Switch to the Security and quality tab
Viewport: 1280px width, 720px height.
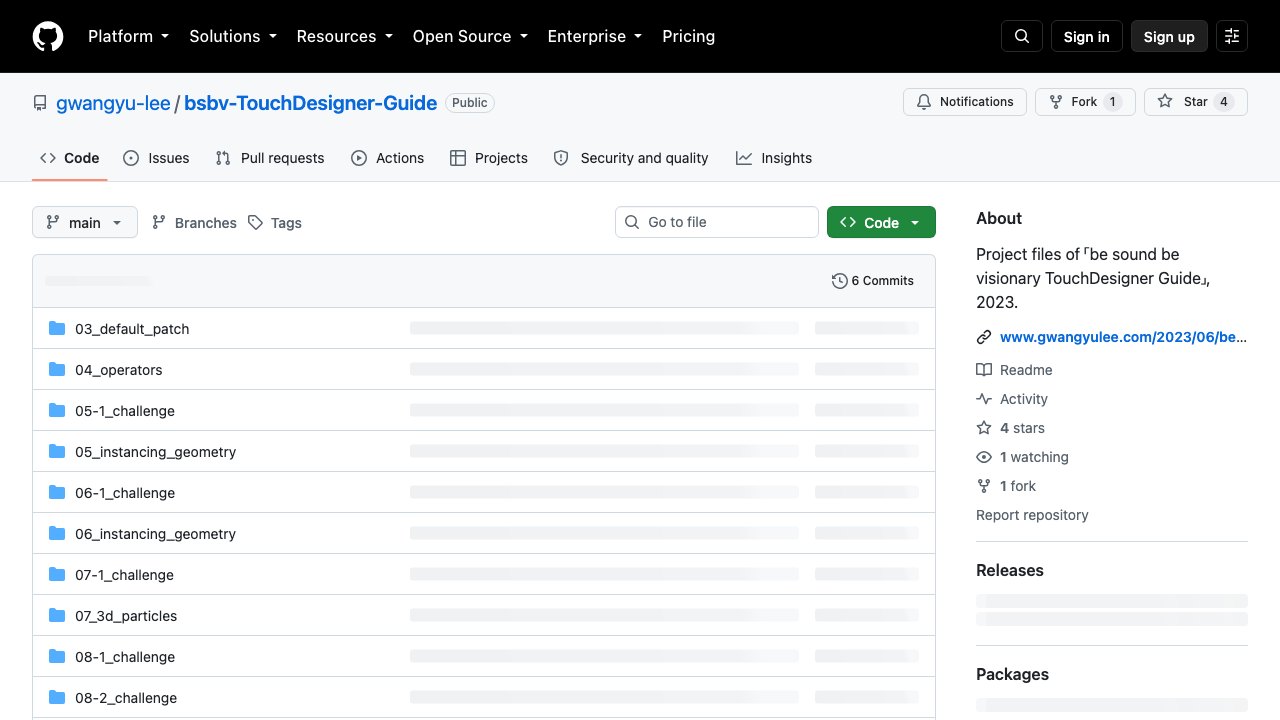click(631, 158)
